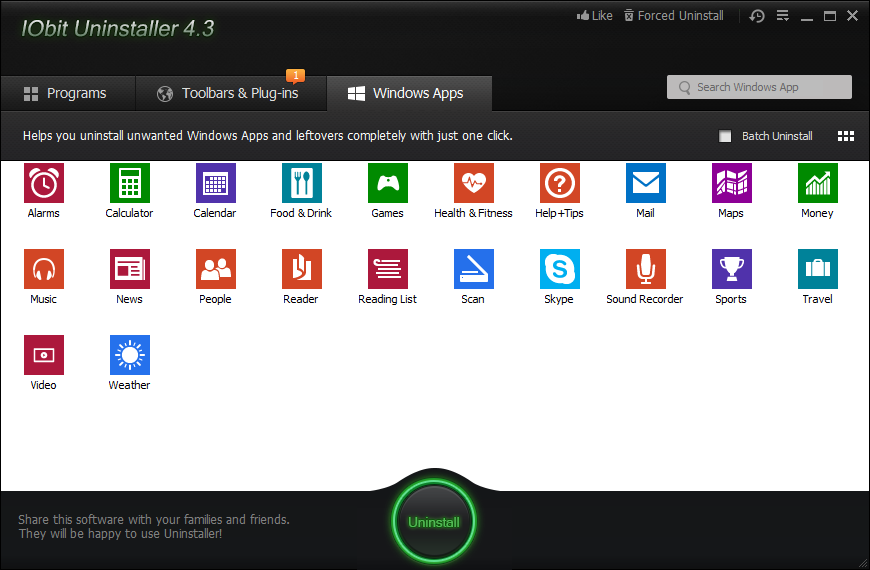Select the Calendar app icon
Image resolution: width=870 pixels, height=570 pixels.
pos(216,183)
